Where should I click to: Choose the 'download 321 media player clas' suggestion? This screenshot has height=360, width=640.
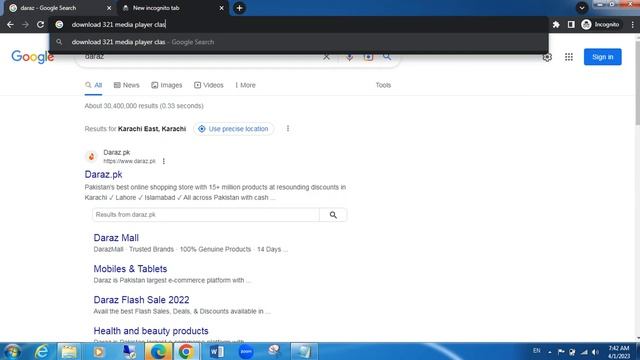(x=299, y=42)
